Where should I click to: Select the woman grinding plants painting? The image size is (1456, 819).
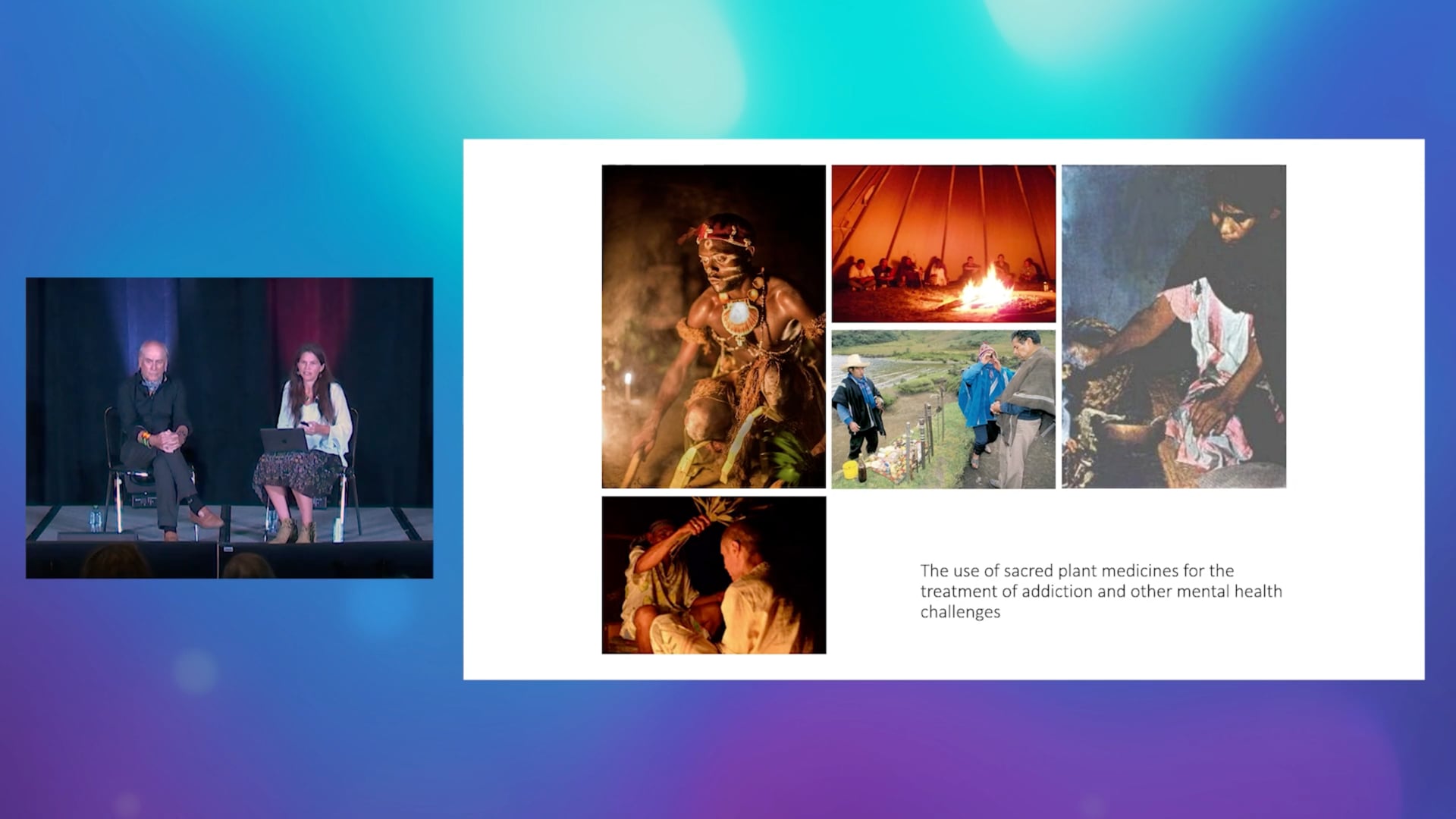point(1174,326)
